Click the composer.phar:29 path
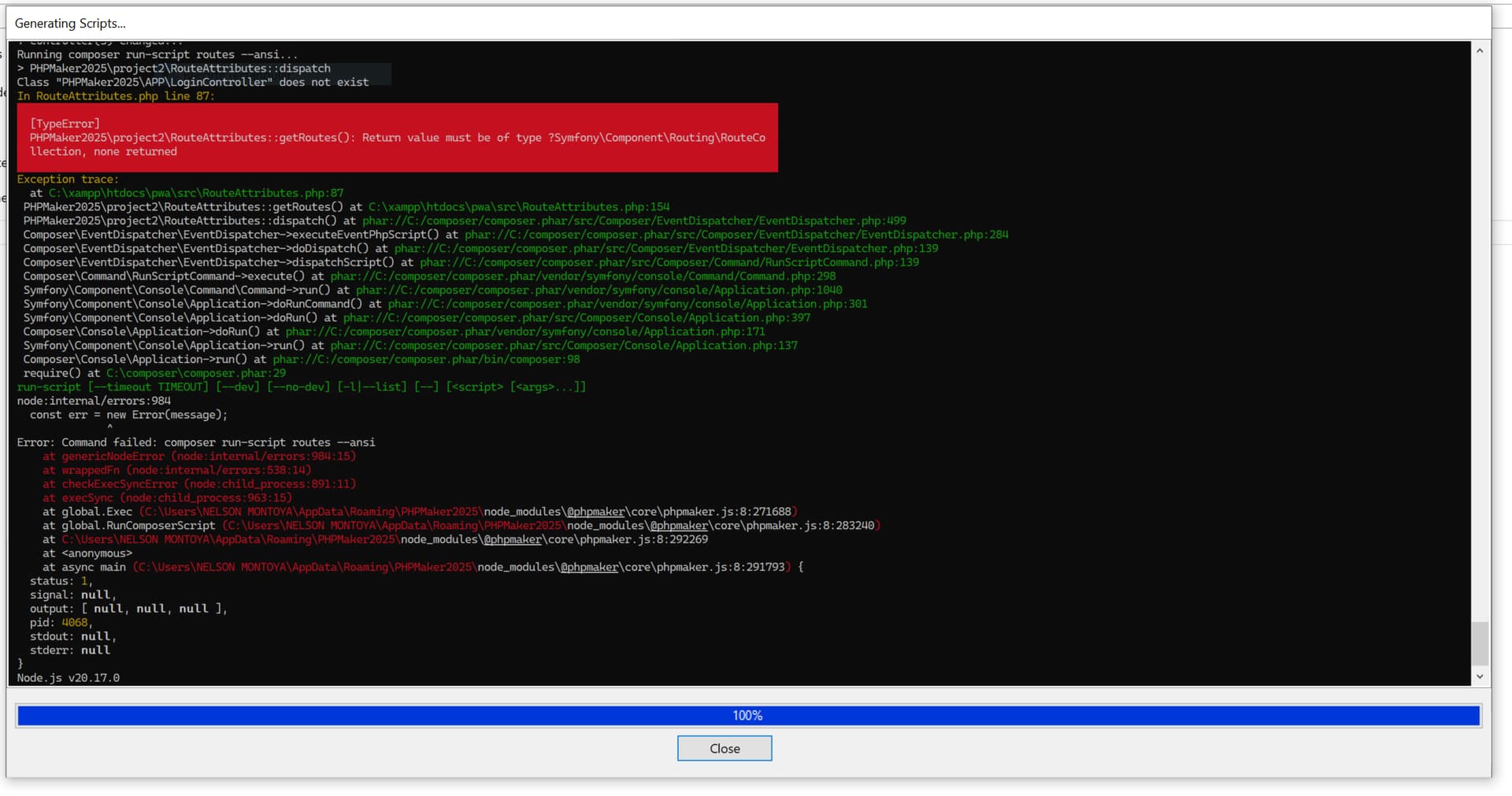Viewport: 1512px width, 796px height. (x=196, y=373)
